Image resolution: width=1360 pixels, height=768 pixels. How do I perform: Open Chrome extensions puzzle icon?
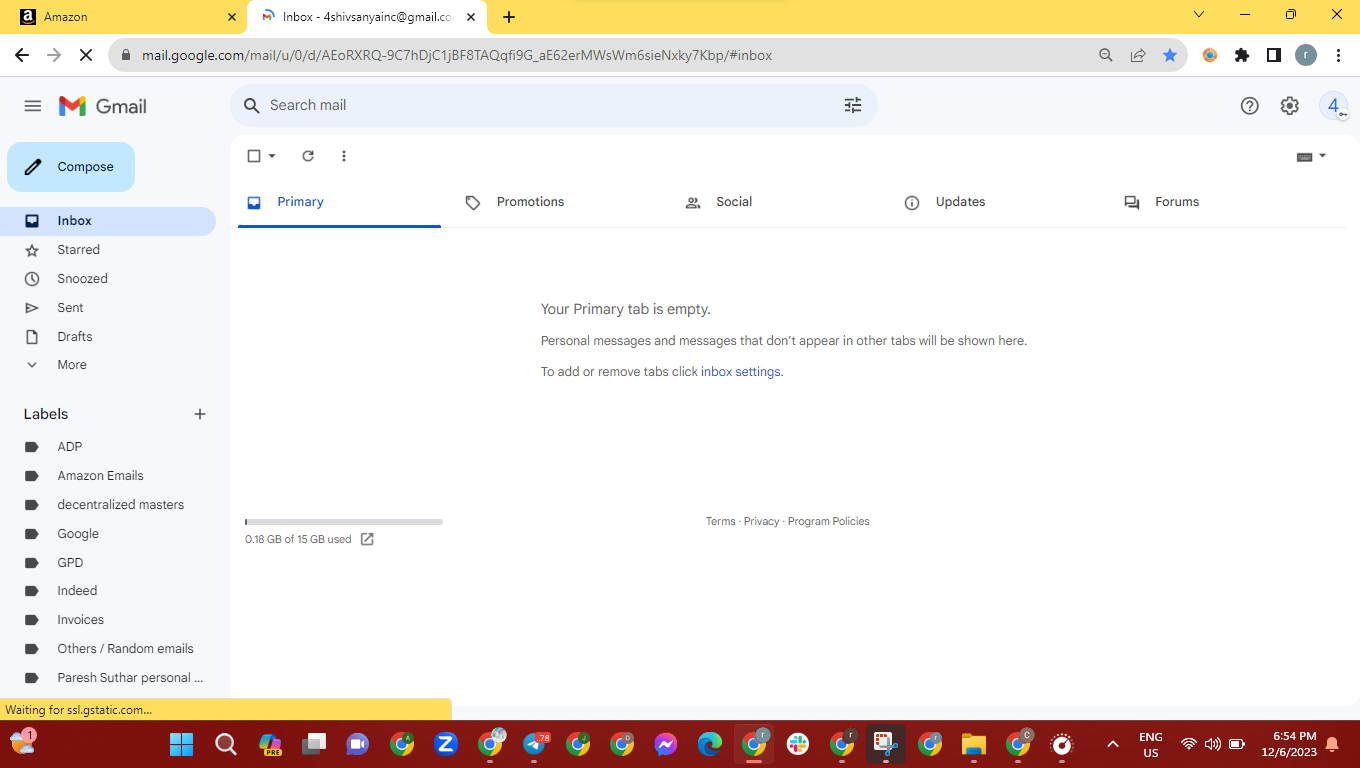point(1242,56)
